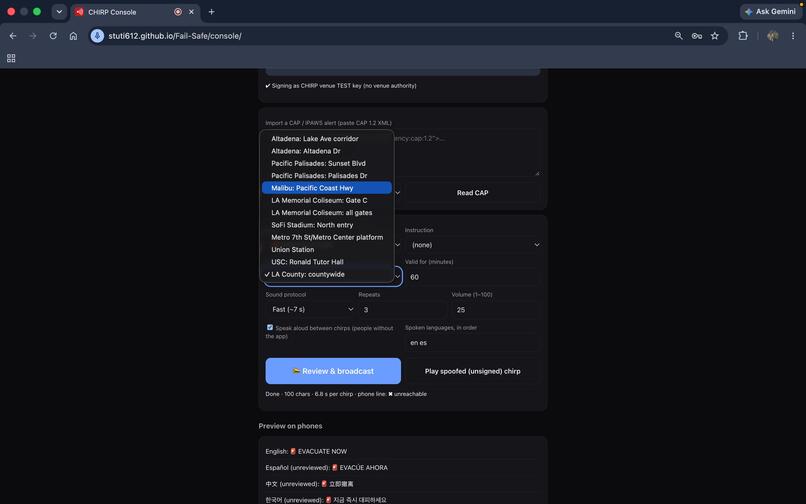This screenshot has height=504, width=806.
Task: Open the profile avatar menu
Action: coord(772,35)
